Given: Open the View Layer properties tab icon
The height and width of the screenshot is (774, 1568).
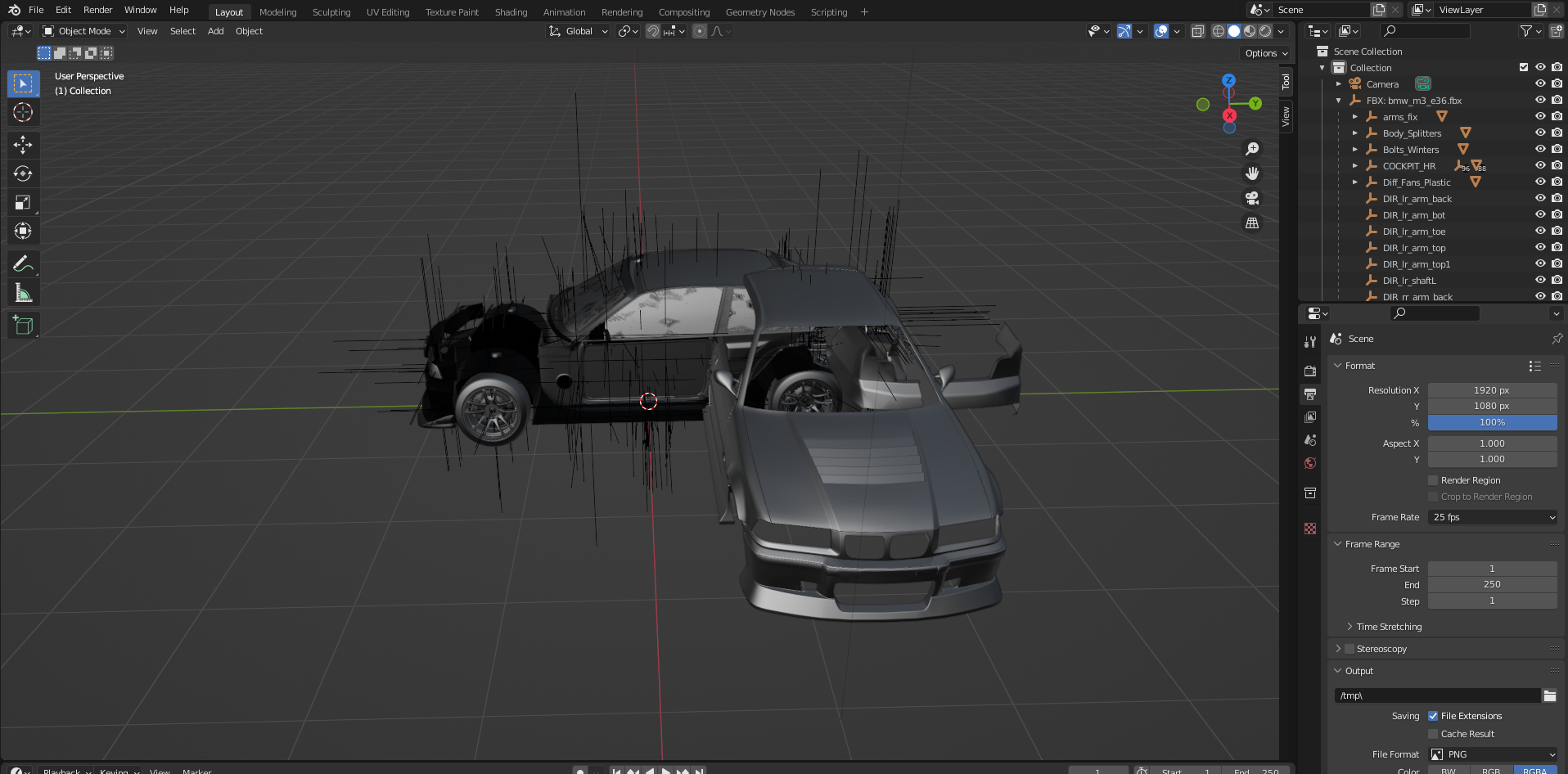Looking at the screenshot, I should point(1310,416).
